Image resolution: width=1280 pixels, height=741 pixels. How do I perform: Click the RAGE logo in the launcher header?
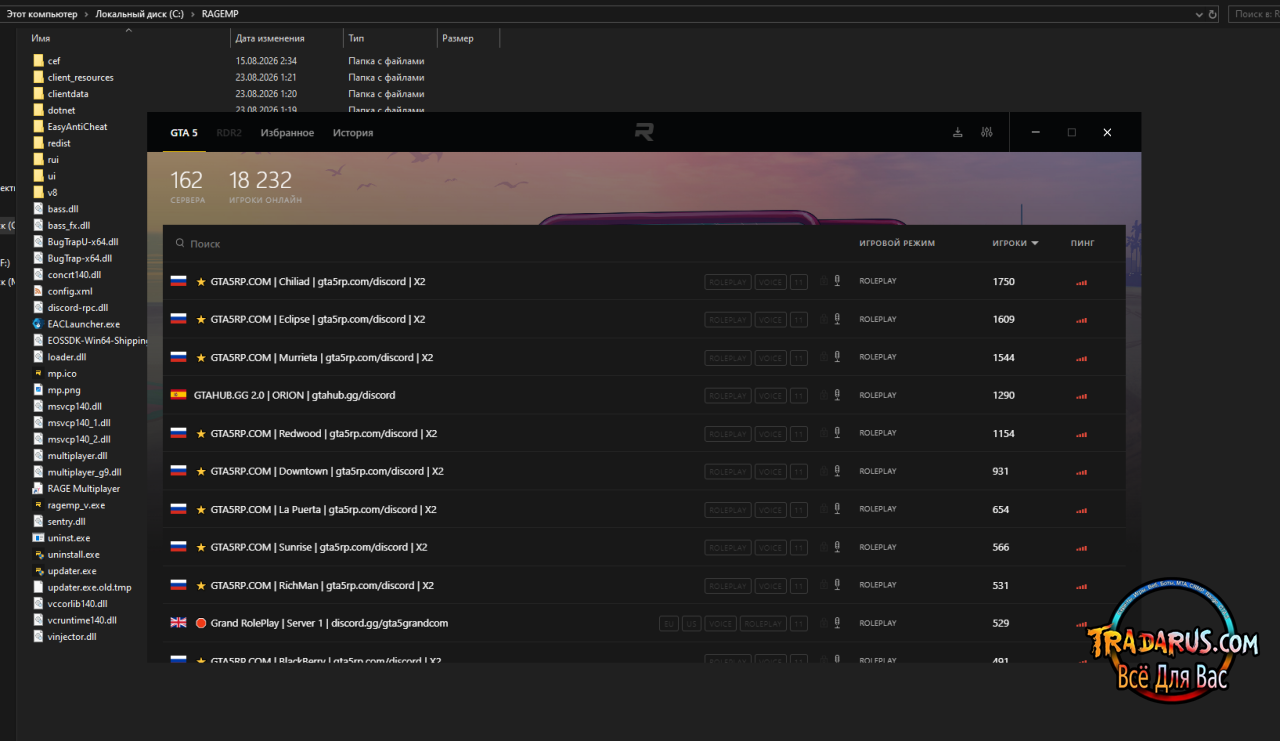coord(644,132)
